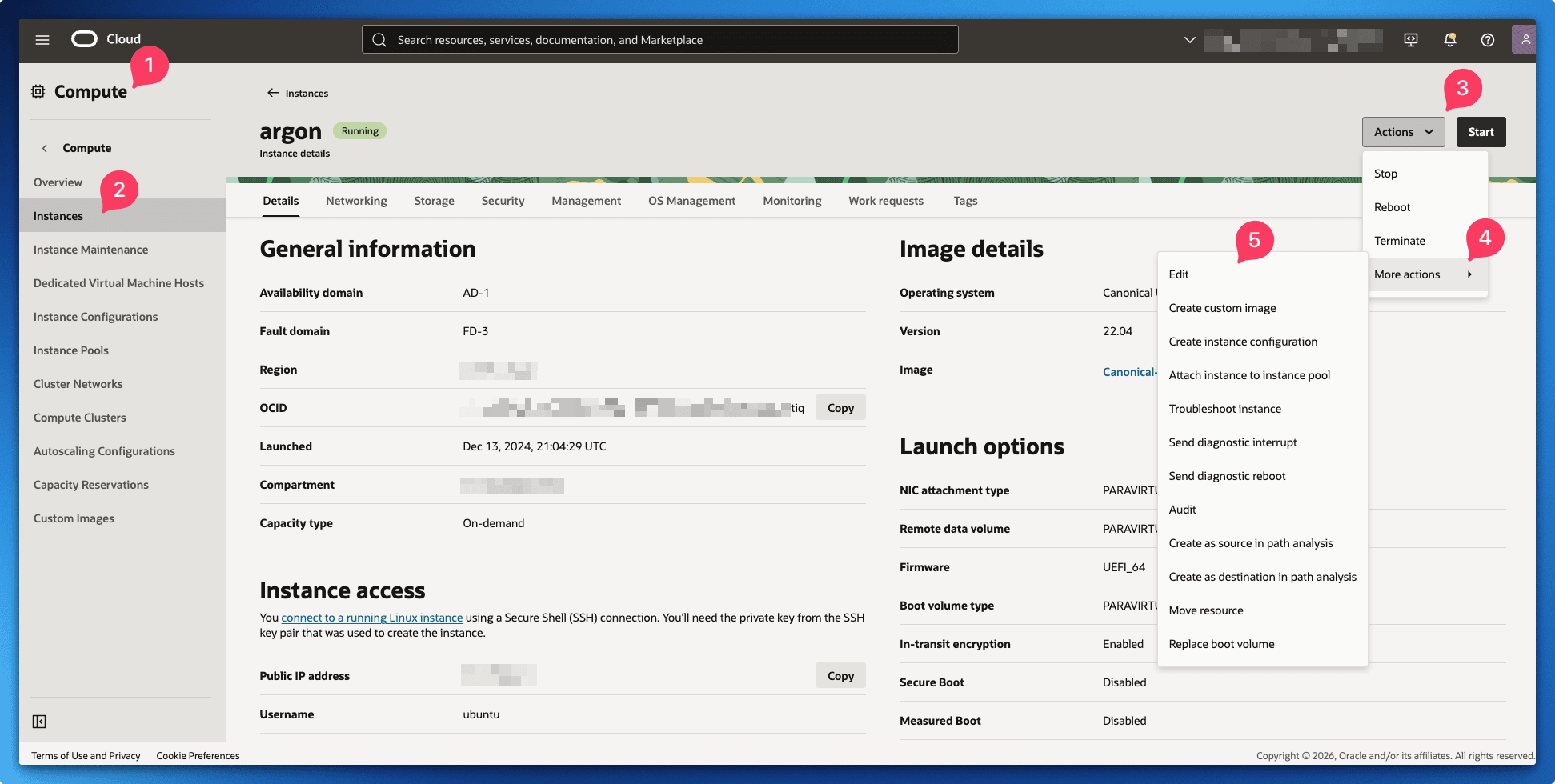The width and height of the screenshot is (1555, 784).
Task: Open the user profile avatar
Action: click(1524, 39)
